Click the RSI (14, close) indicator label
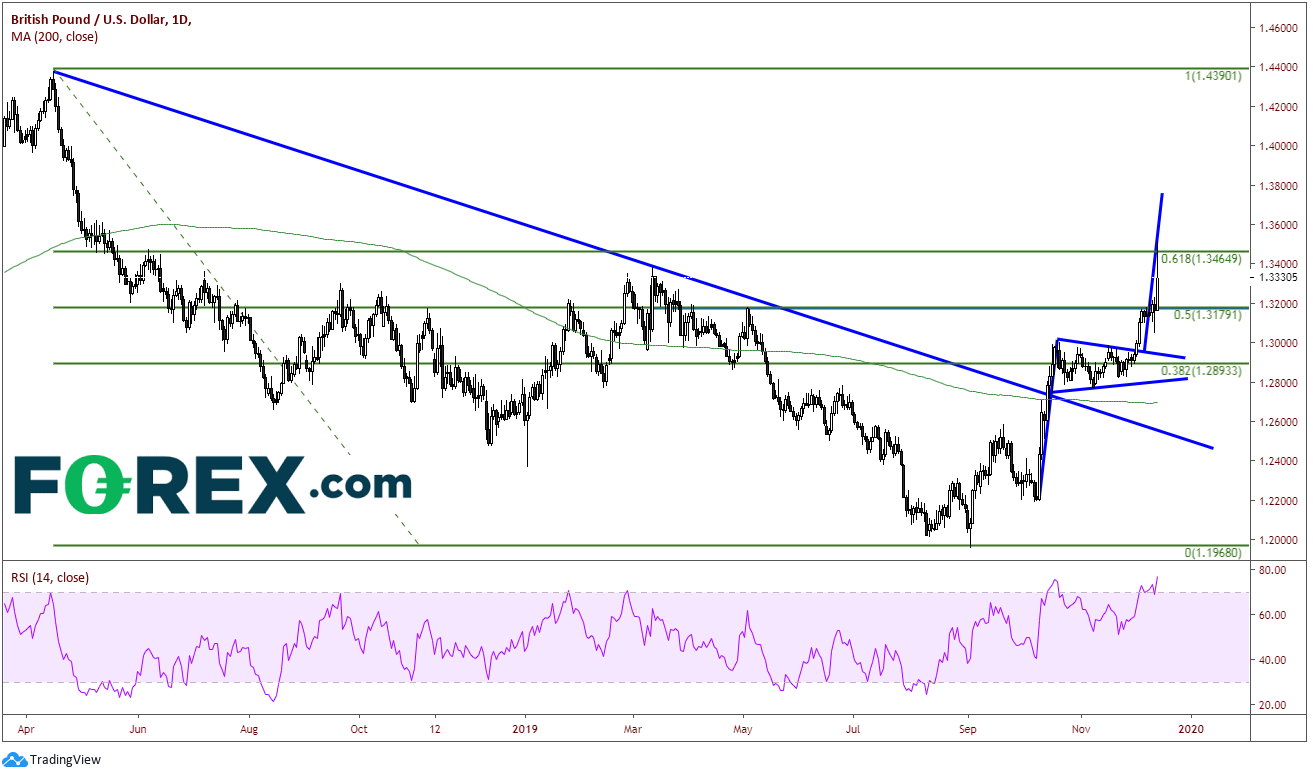 pyautogui.click(x=49, y=577)
